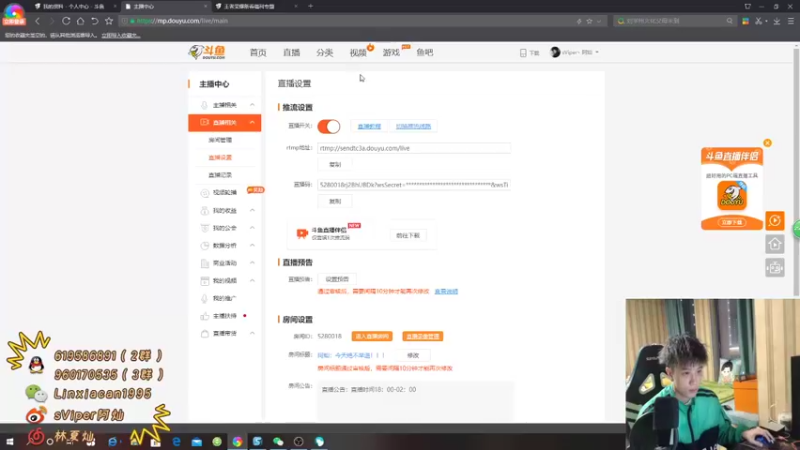Image resolution: width=800 pixels, height=450 pixels.
Task: Click the floating robot assistant icon
Action: pyautogui.click(x=774, y=267)
